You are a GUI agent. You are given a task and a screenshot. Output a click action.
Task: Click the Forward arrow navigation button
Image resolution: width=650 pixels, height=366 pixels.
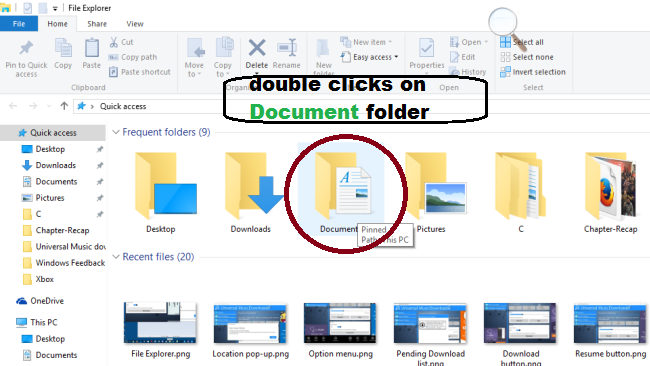33,106
